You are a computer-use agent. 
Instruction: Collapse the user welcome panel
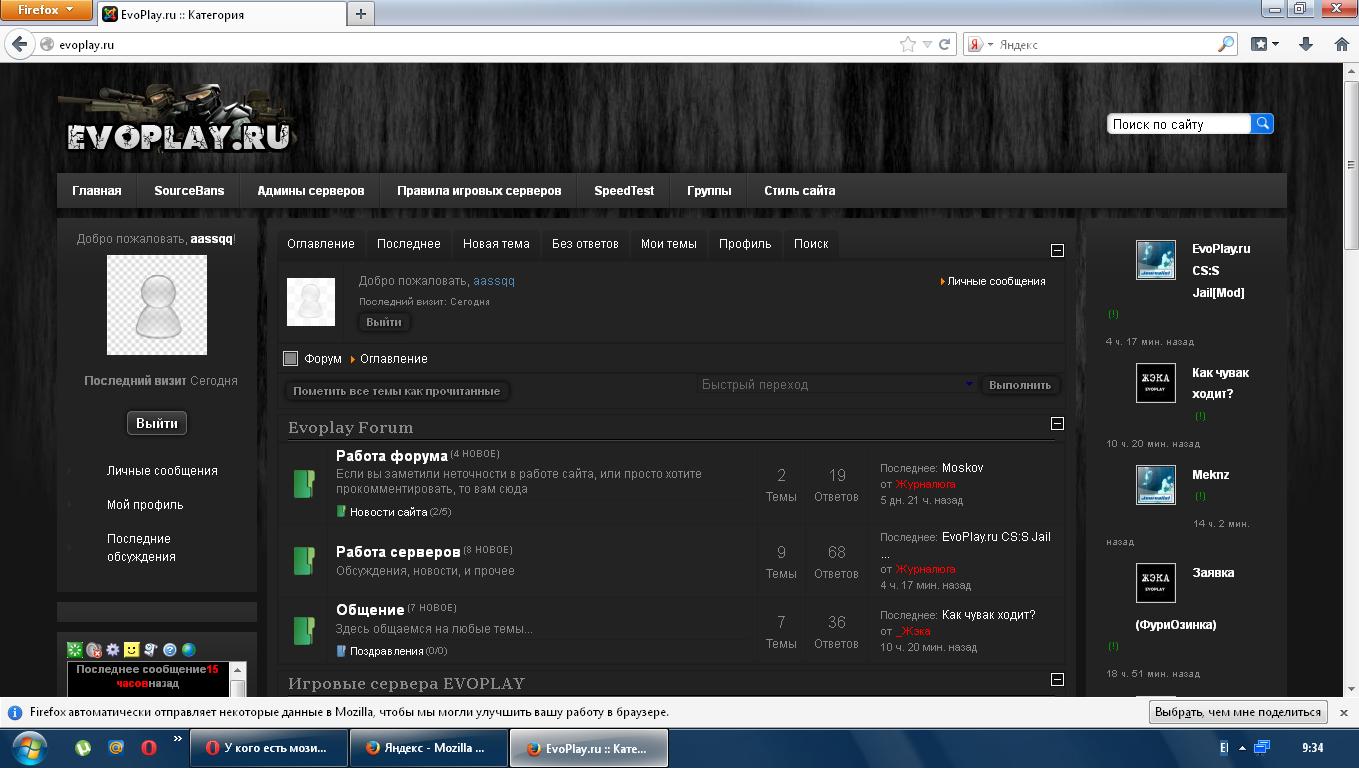coord(1057,250)
